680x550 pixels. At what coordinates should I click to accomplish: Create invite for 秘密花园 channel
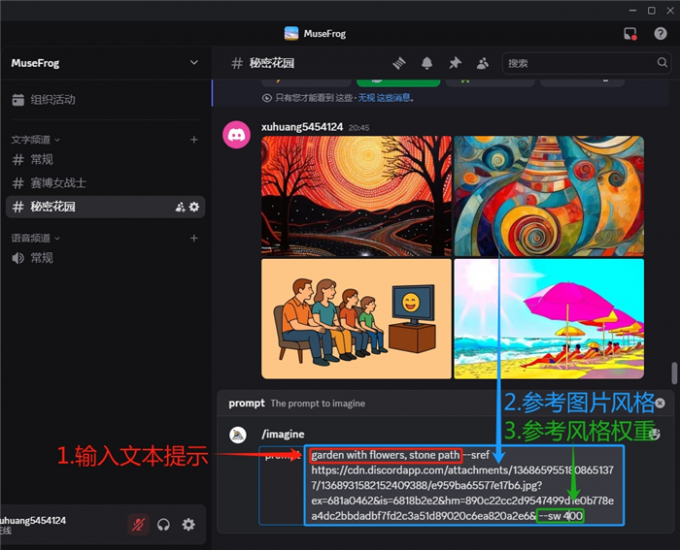point(180,207)
